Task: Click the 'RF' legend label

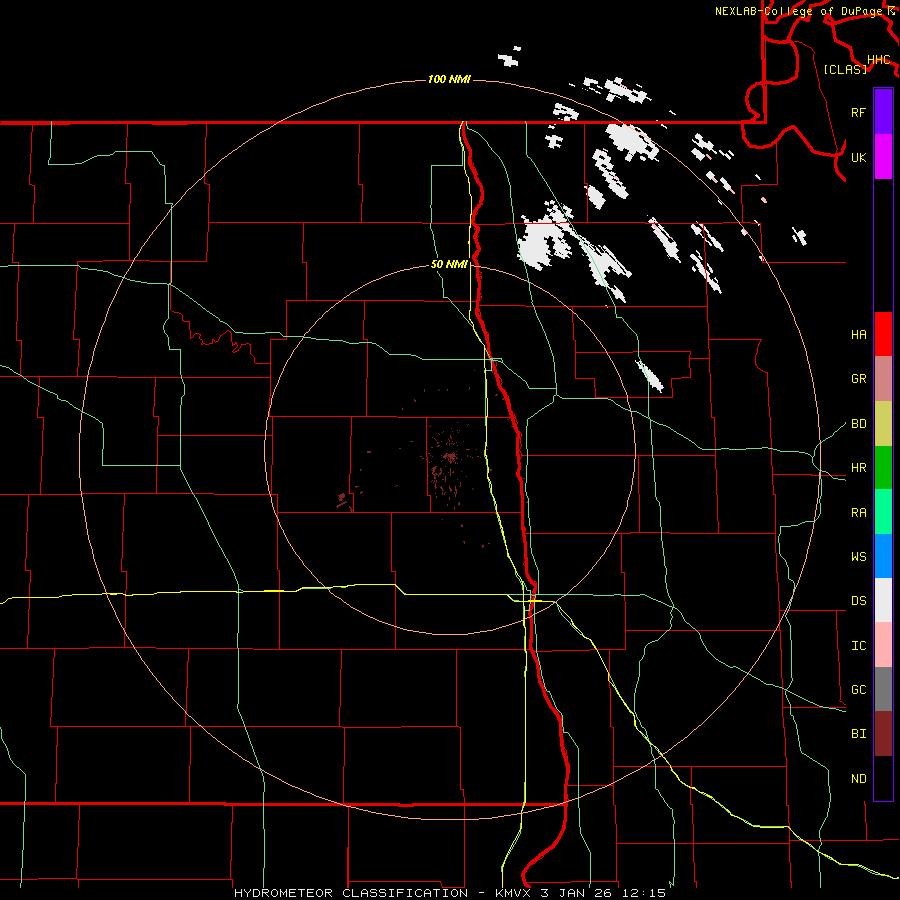Action: [x=858, y=112]
